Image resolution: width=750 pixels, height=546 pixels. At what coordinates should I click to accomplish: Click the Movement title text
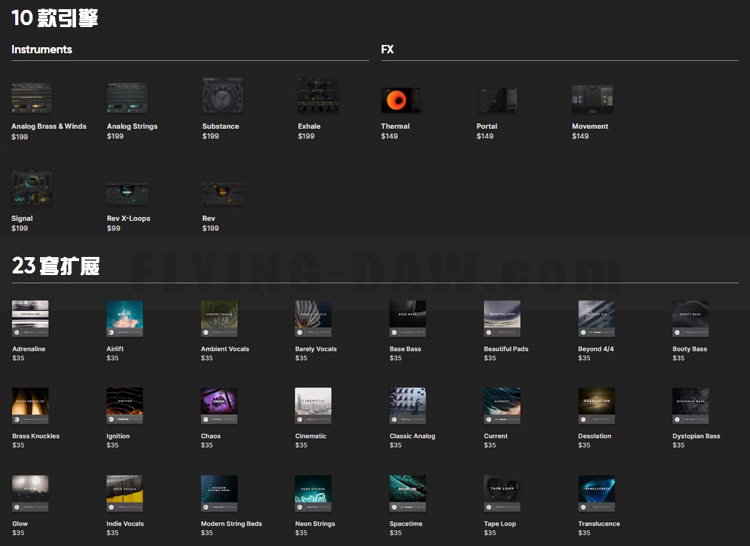point(590,126)
